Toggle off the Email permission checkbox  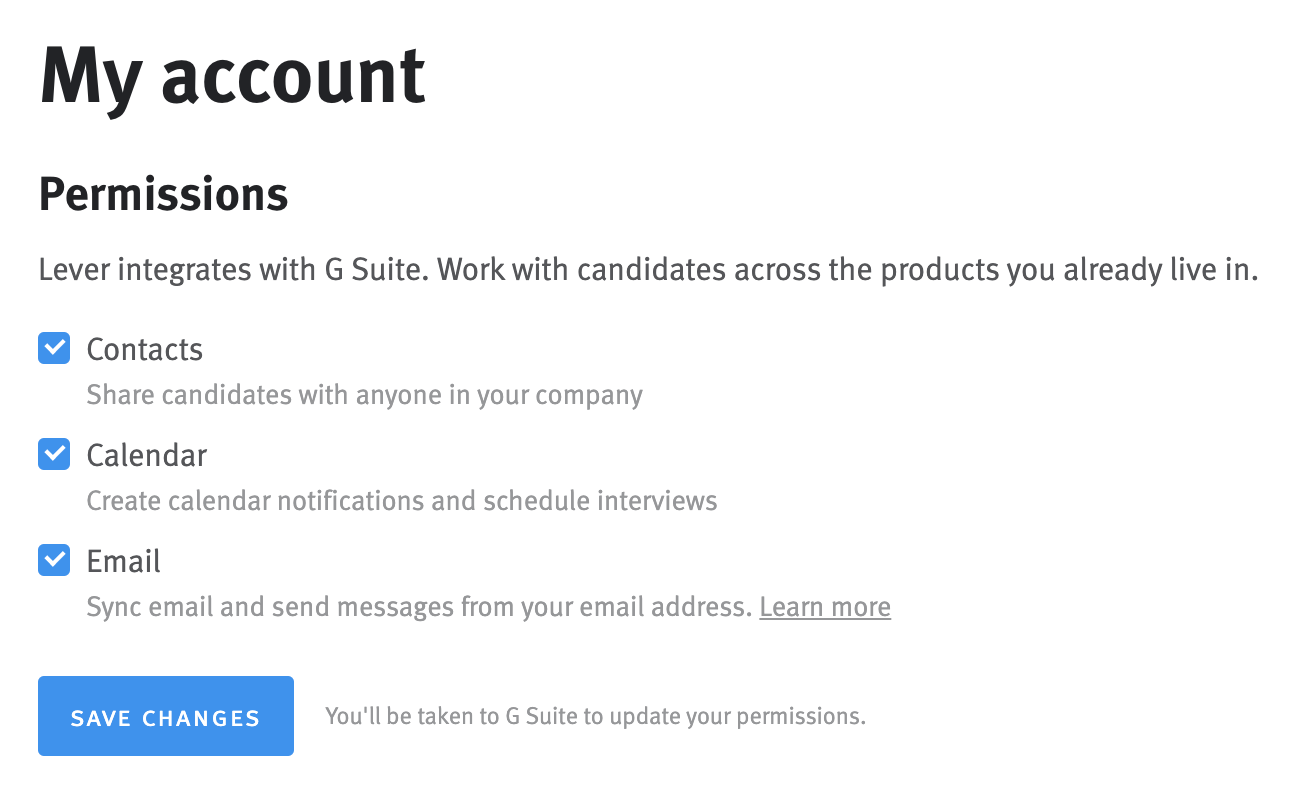coord(53,560)
